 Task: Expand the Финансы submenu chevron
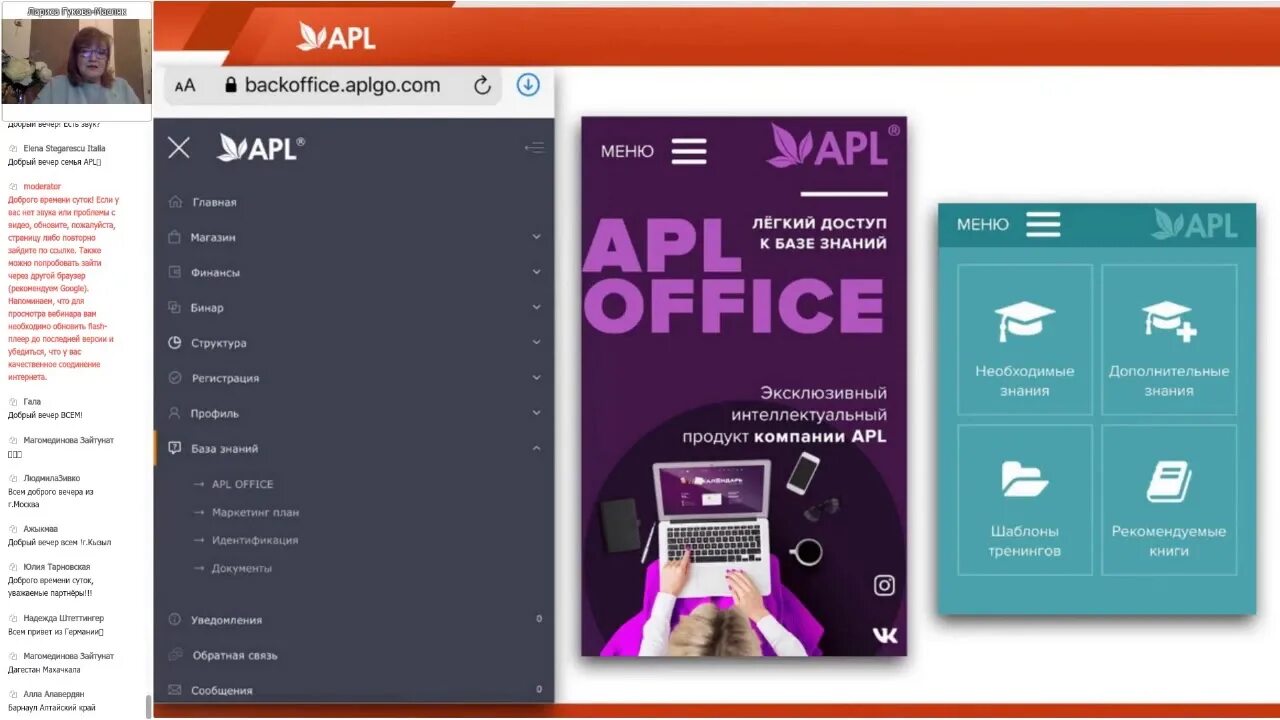click(536, 272)
